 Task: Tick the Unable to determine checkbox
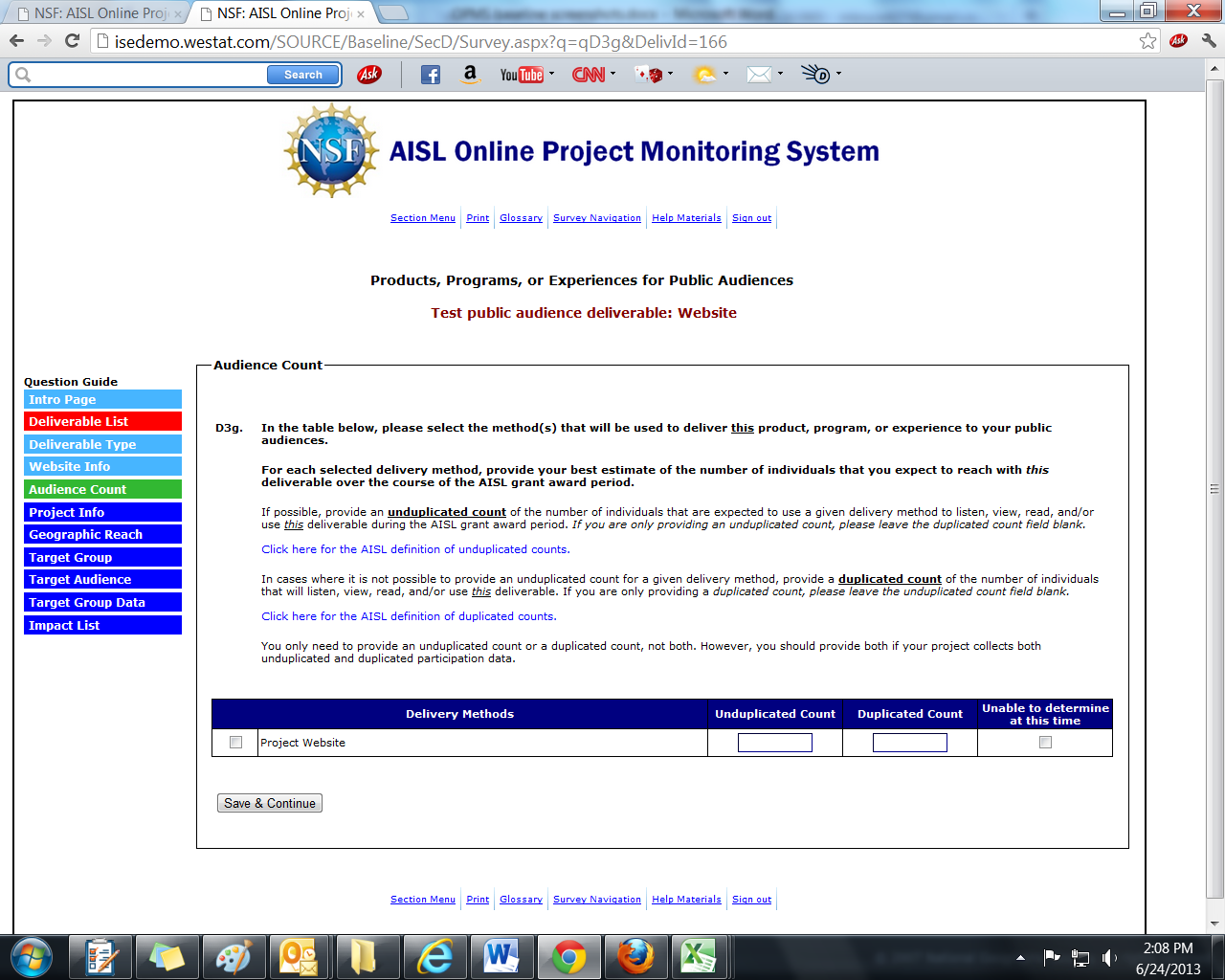pos(1045,743)
